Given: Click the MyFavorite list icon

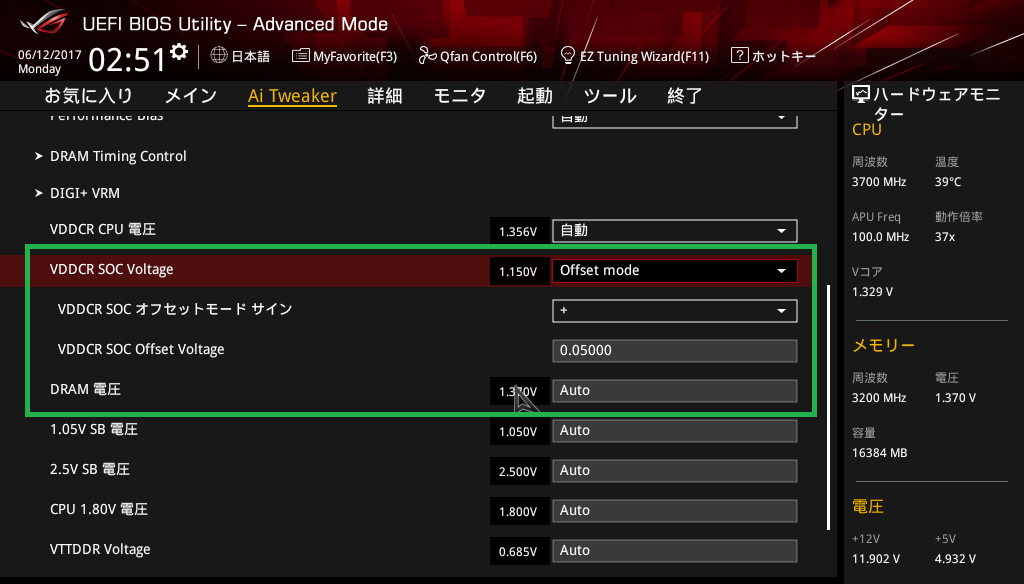Looking at the screenshot, I should (x=300, y=56).
